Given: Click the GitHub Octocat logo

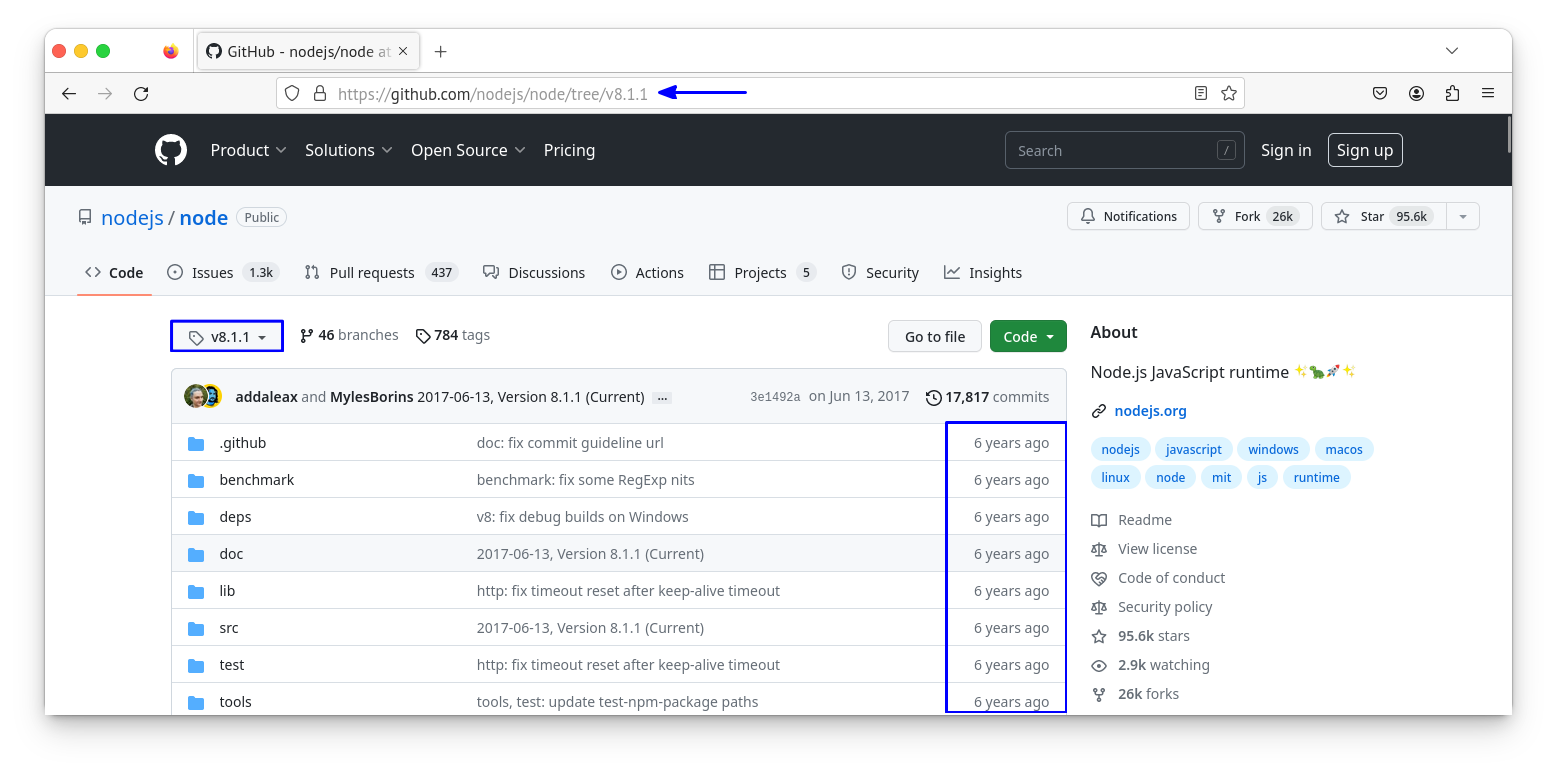Looking at the screenshot, I should click(x=171, y=150).
